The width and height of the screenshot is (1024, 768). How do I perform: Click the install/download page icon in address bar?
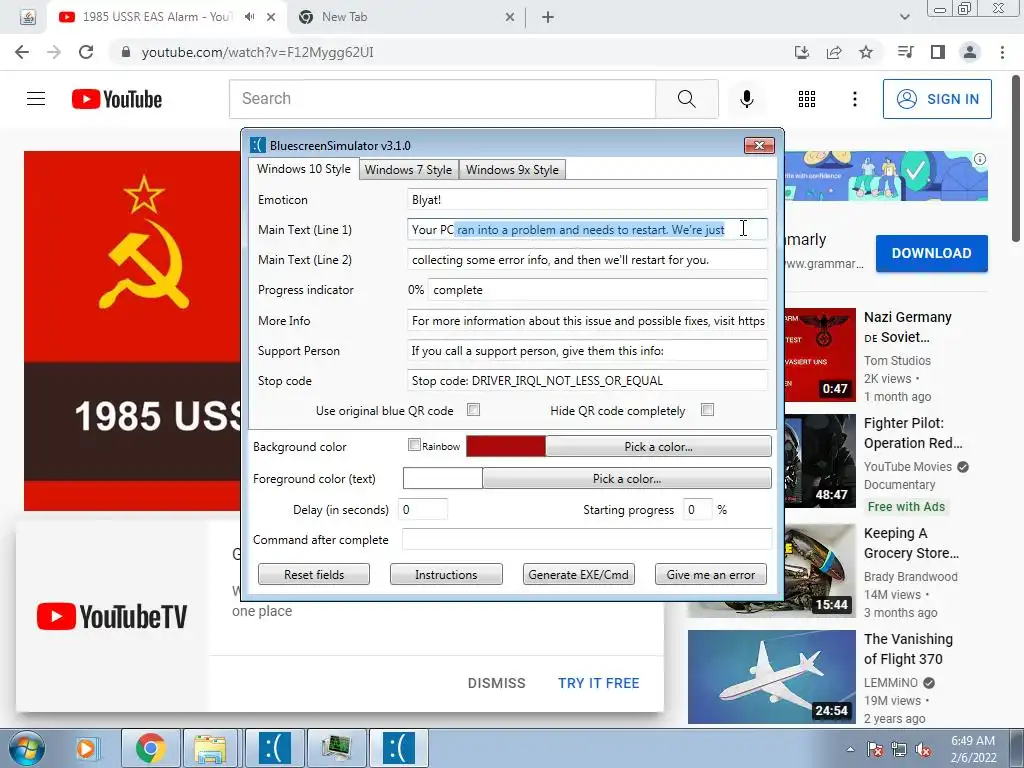[x=802, y=52]
